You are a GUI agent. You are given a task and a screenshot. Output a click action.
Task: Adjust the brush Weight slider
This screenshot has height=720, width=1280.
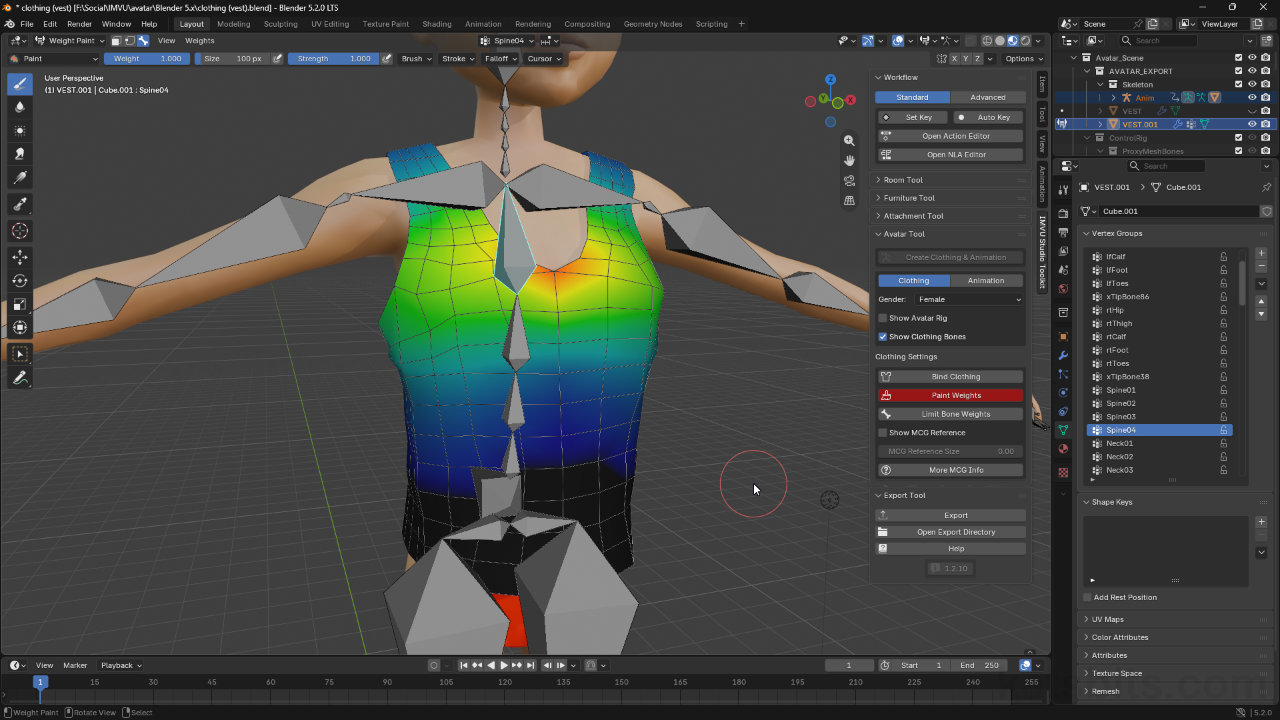coord(147,58)
